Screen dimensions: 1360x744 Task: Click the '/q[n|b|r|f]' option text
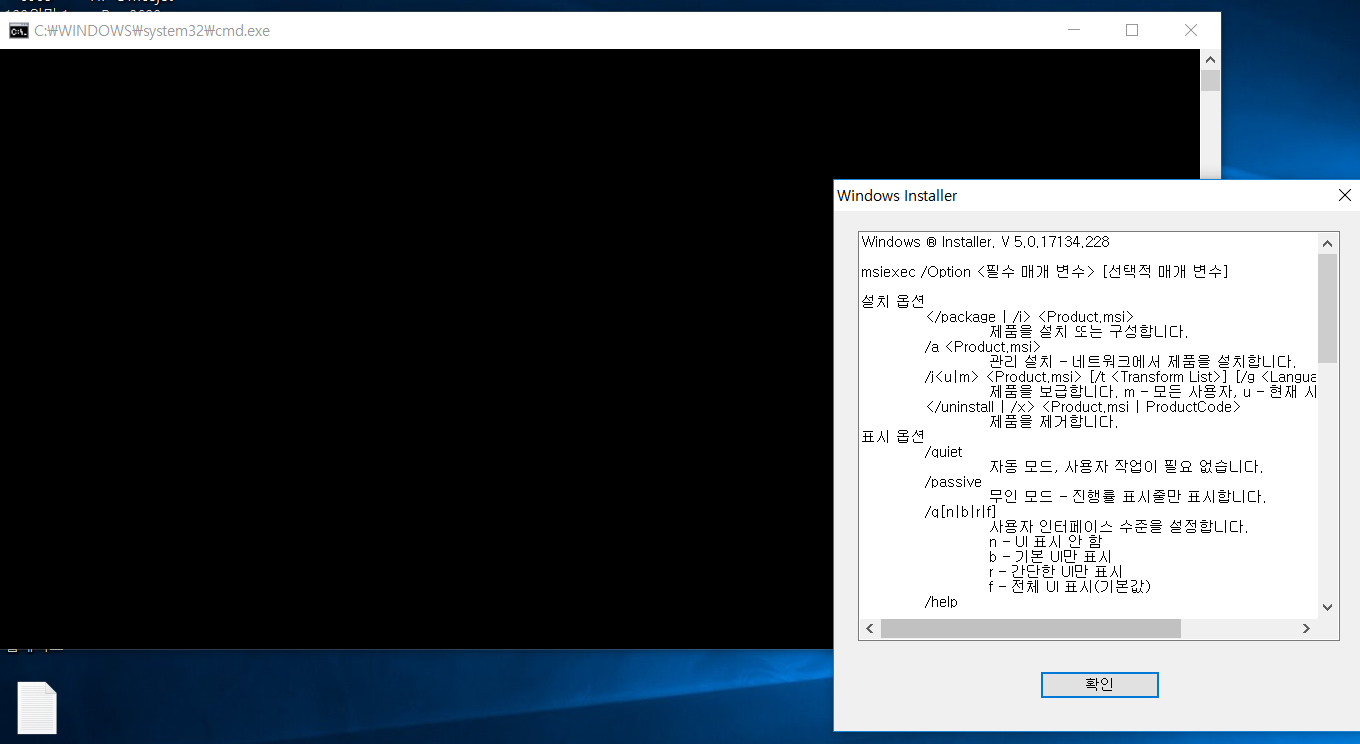tap(961, 512)
